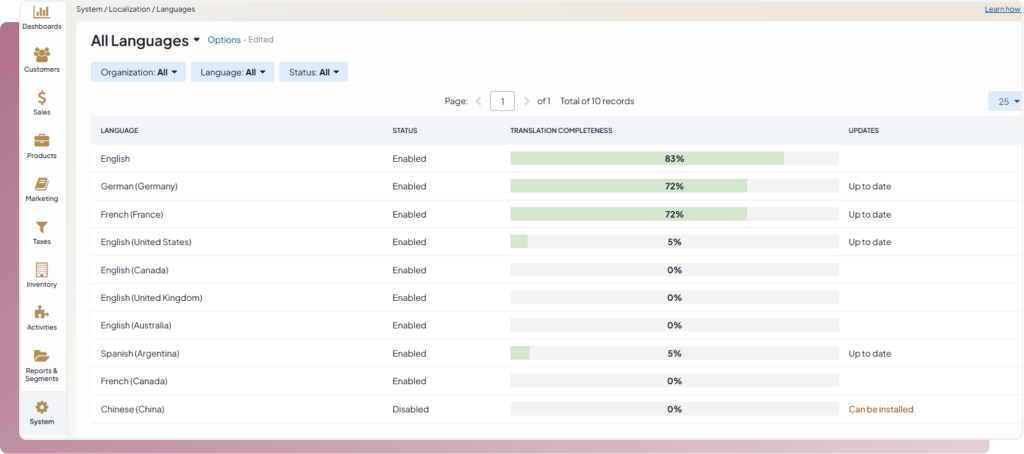
Task: Select the Products briefcase icon
Action: [42, 141]
